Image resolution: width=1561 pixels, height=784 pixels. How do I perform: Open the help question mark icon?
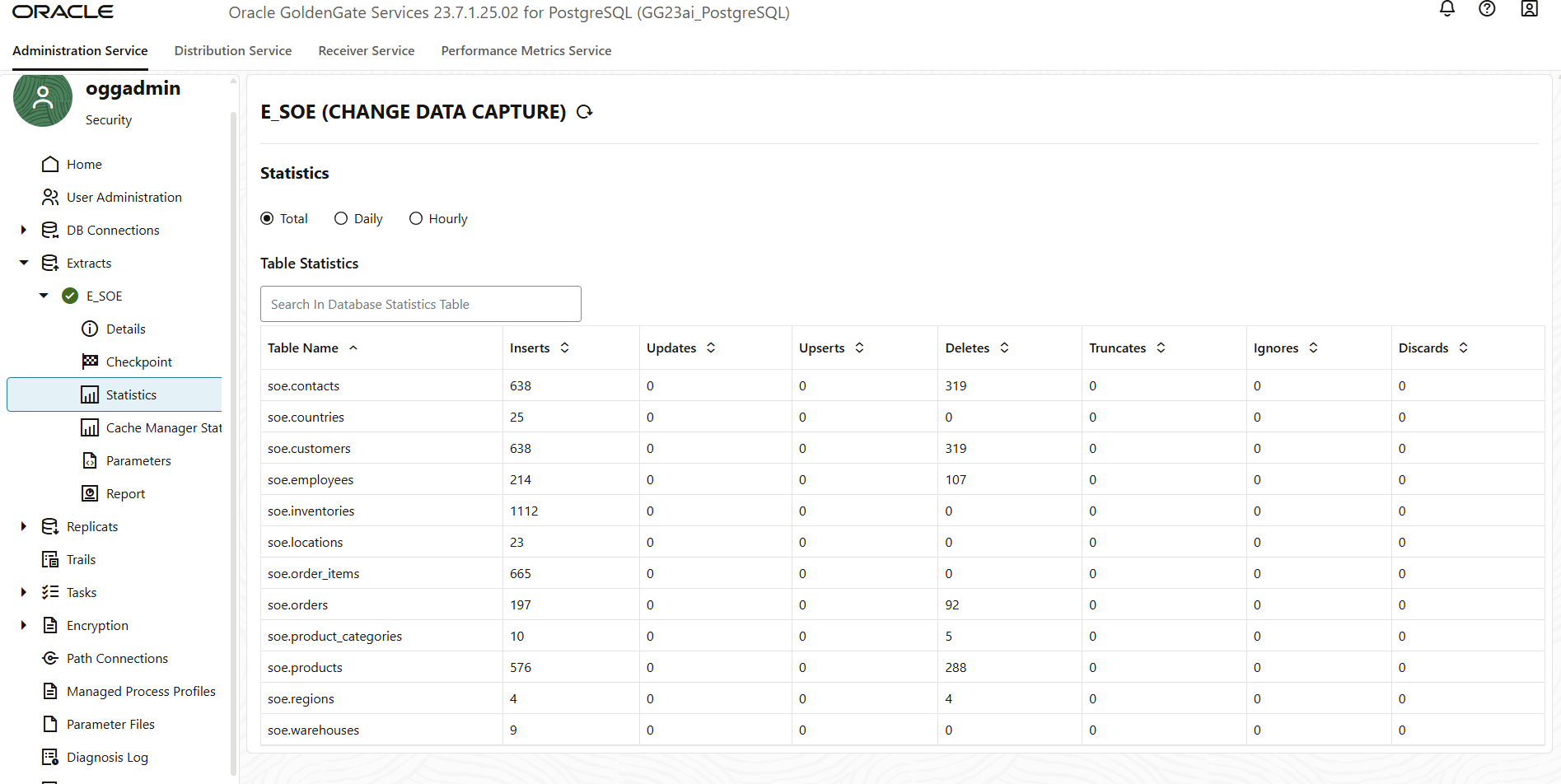(x=1487, y=9)
